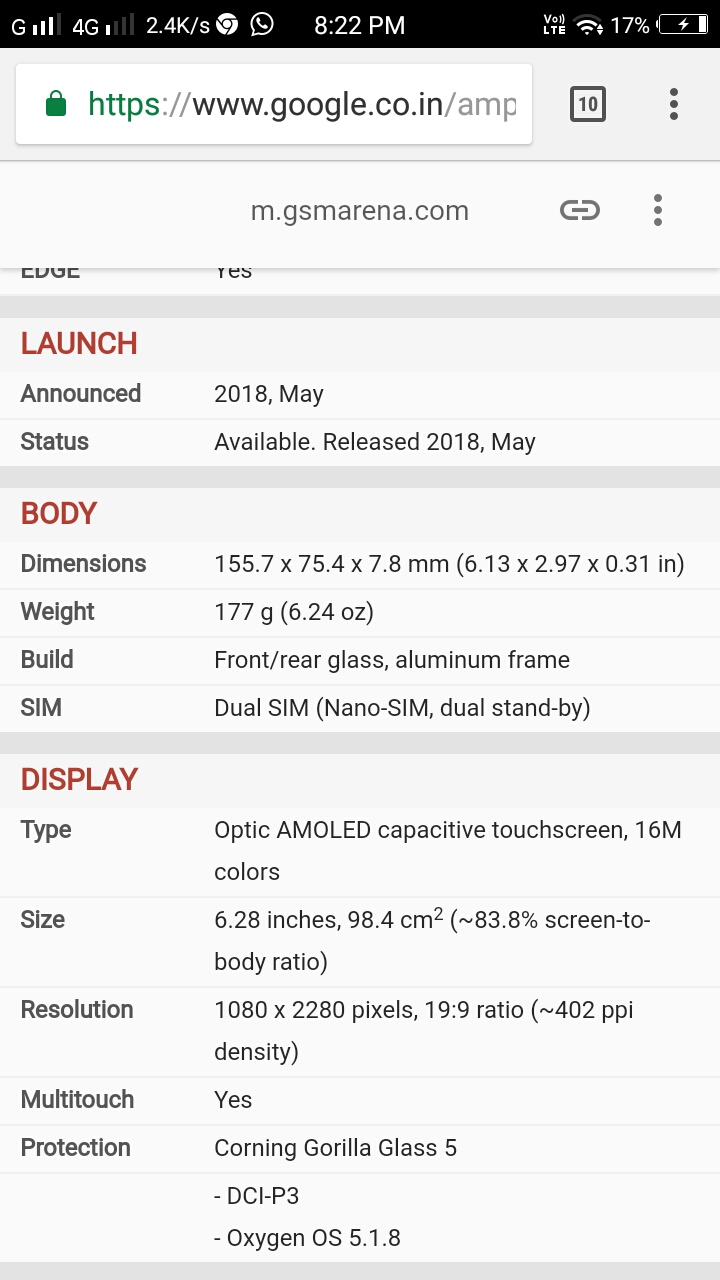Viewport: 720px width, 1280px height.
Task: Tap the m.gsmarena.com domain label
Action: pos(360,211)
